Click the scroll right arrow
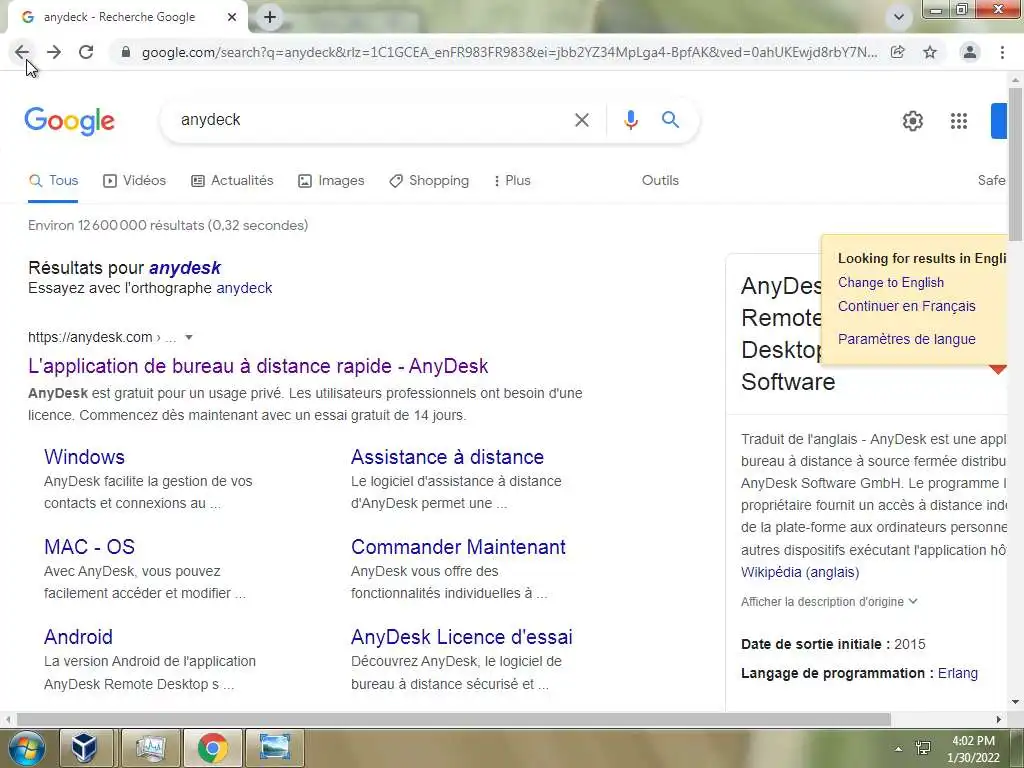 click(999, 720)
